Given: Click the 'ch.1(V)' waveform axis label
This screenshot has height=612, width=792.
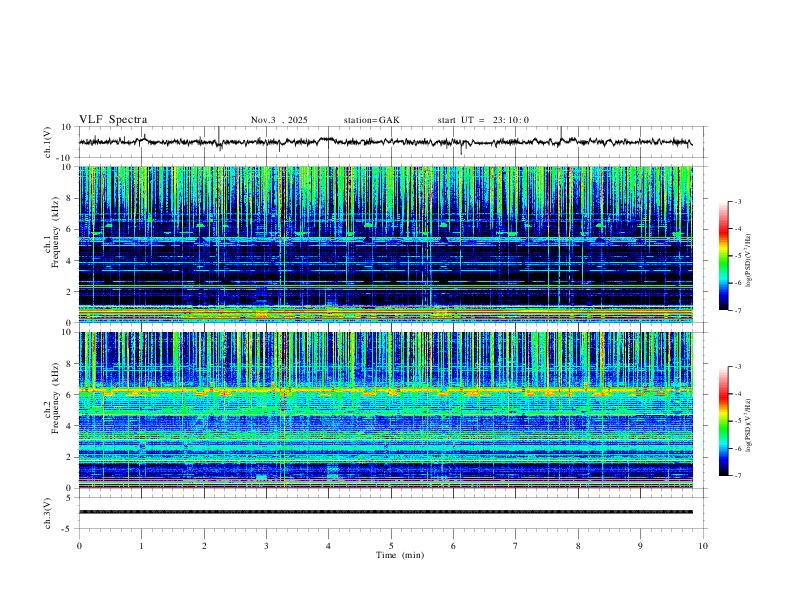Looking at the screenshot, I should (x=48, y=142).
